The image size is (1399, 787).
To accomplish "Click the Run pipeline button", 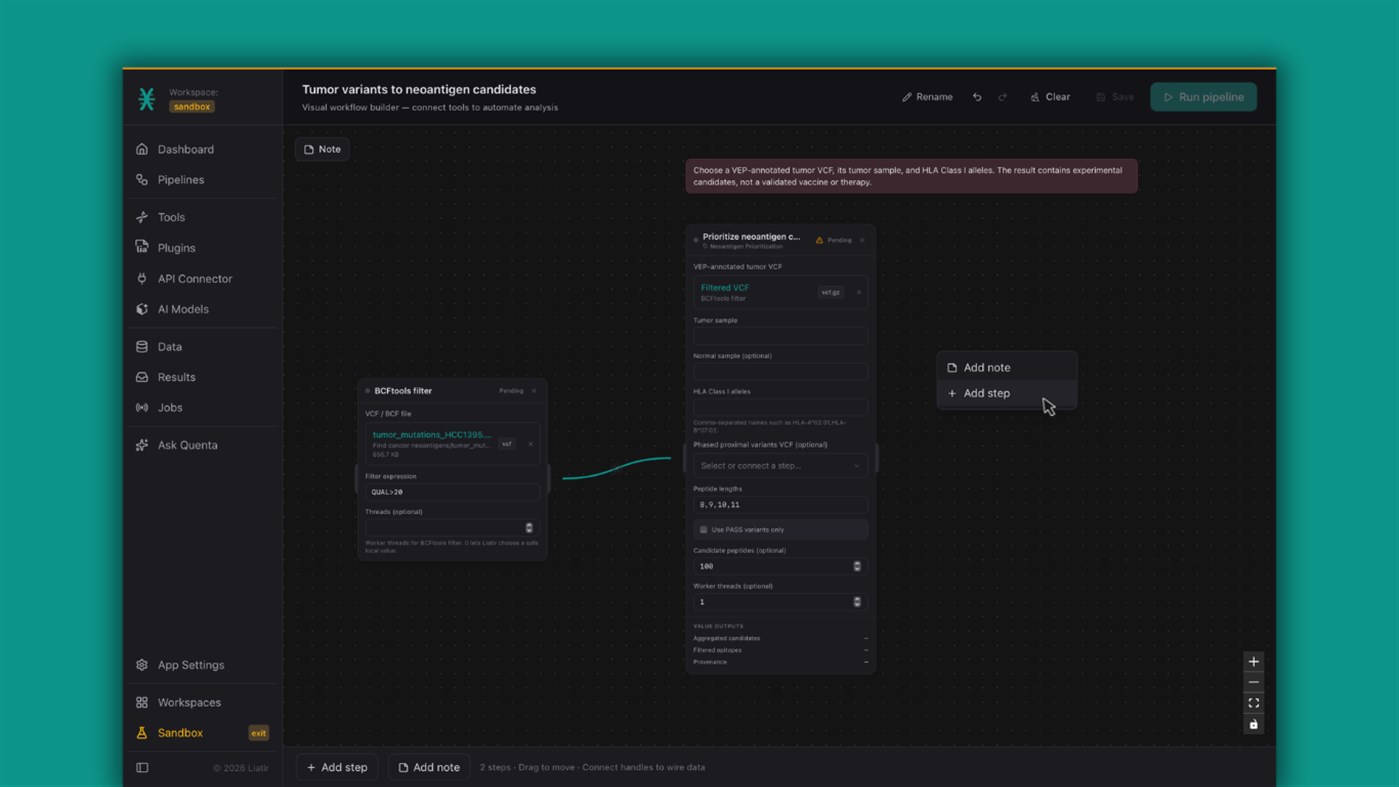I will [1204, 97].
